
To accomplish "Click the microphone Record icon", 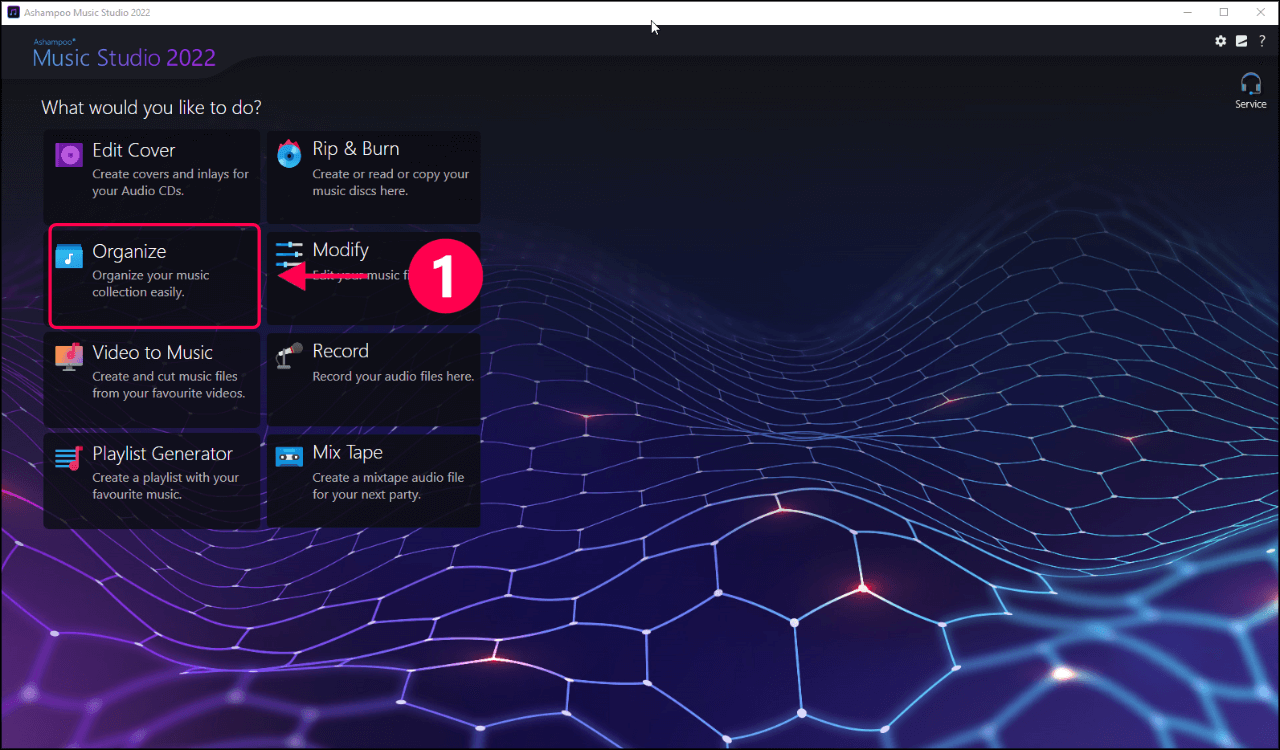I will [x=289, y=356].
